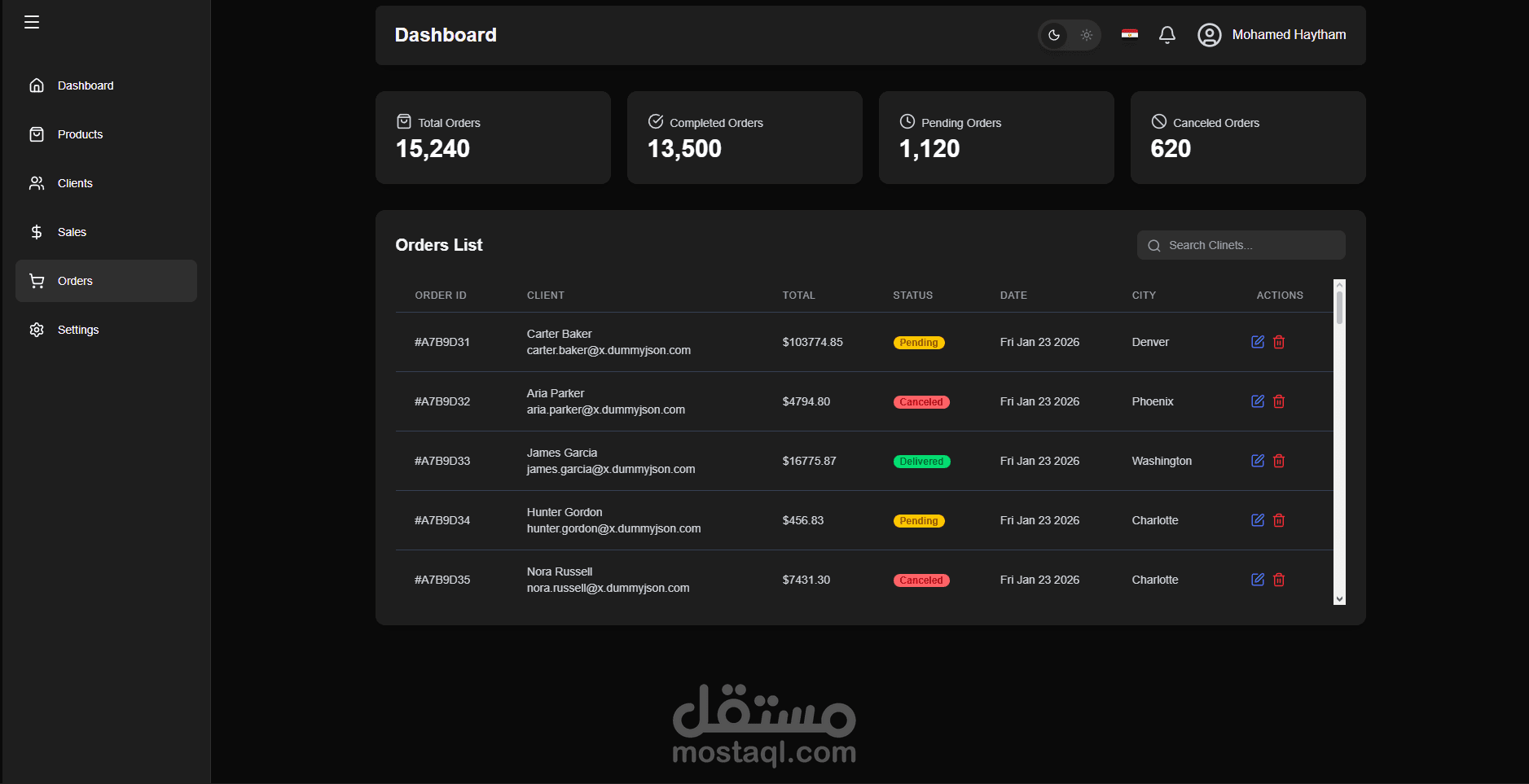This screenshot has height=784, width=1529.
Task: Delete order #A7B9D31
Action: tap(1279, 342)
